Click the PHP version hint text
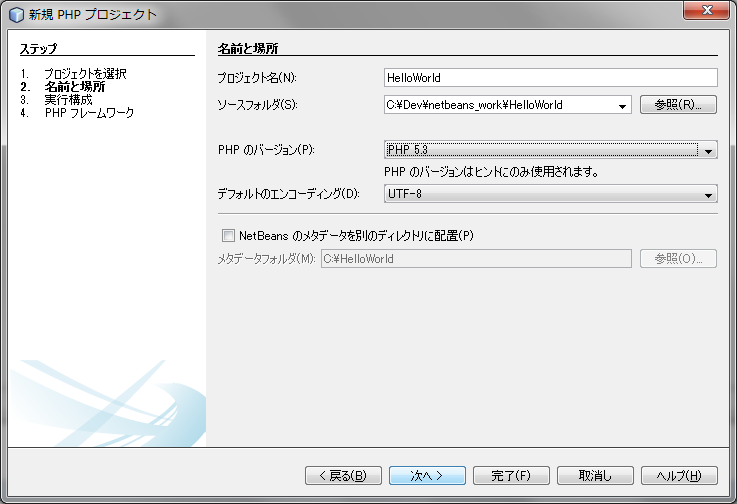The height and width of the screenshot is (504, 737). (x=491, y=172)
